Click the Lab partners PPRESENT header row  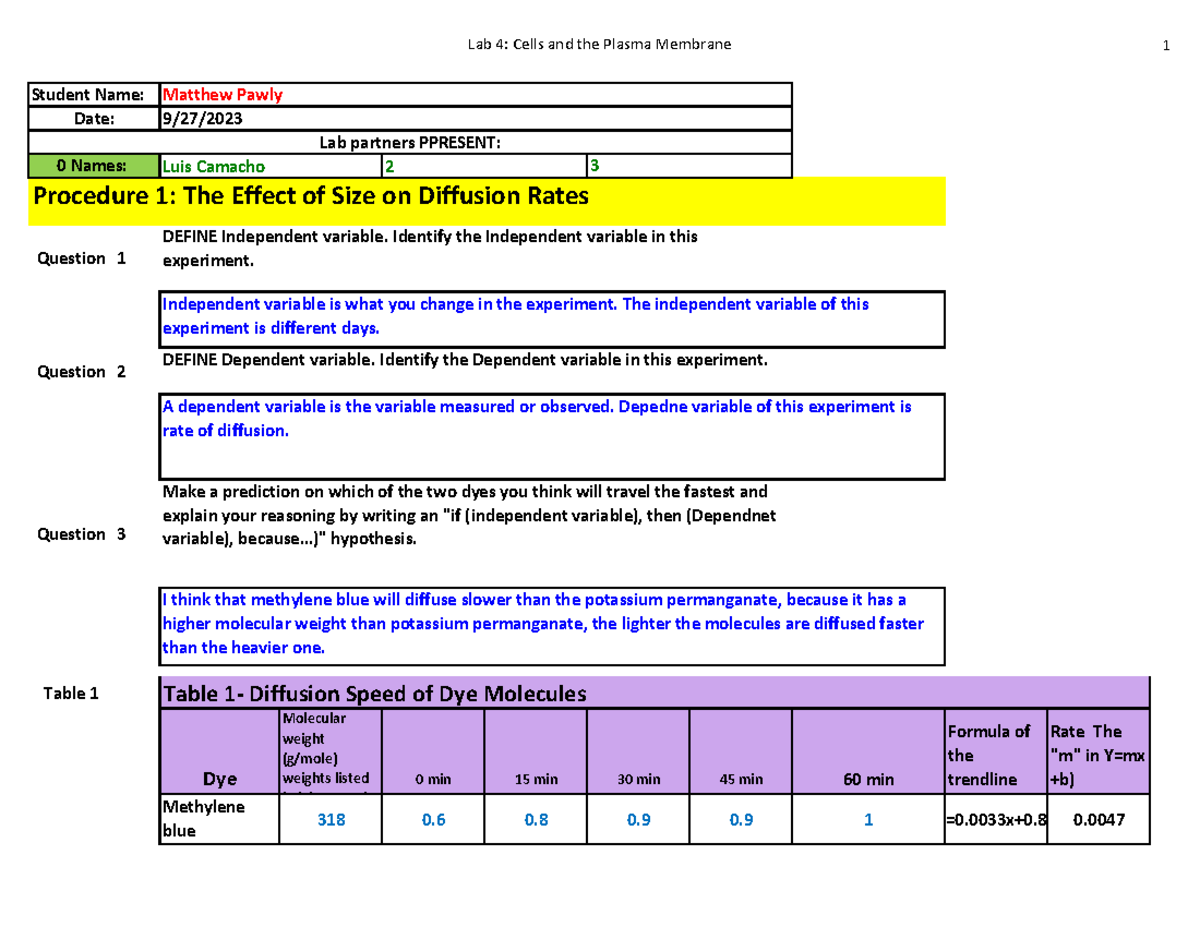(x=410, y=142)
